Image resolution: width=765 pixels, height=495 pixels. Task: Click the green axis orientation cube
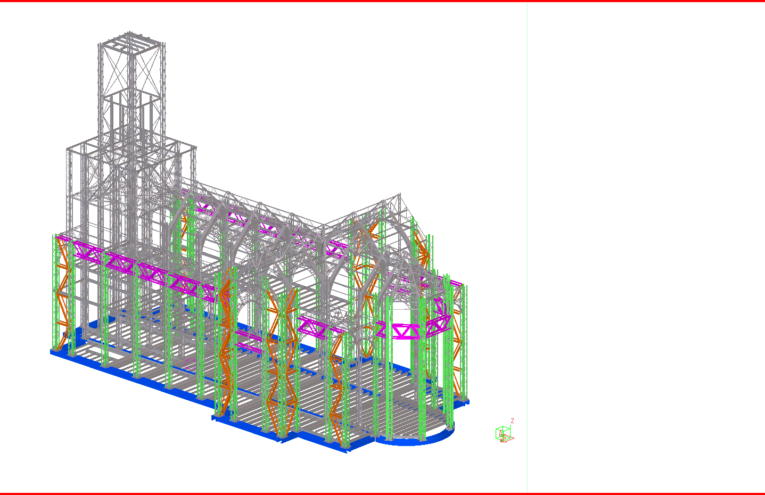(504, 433)
